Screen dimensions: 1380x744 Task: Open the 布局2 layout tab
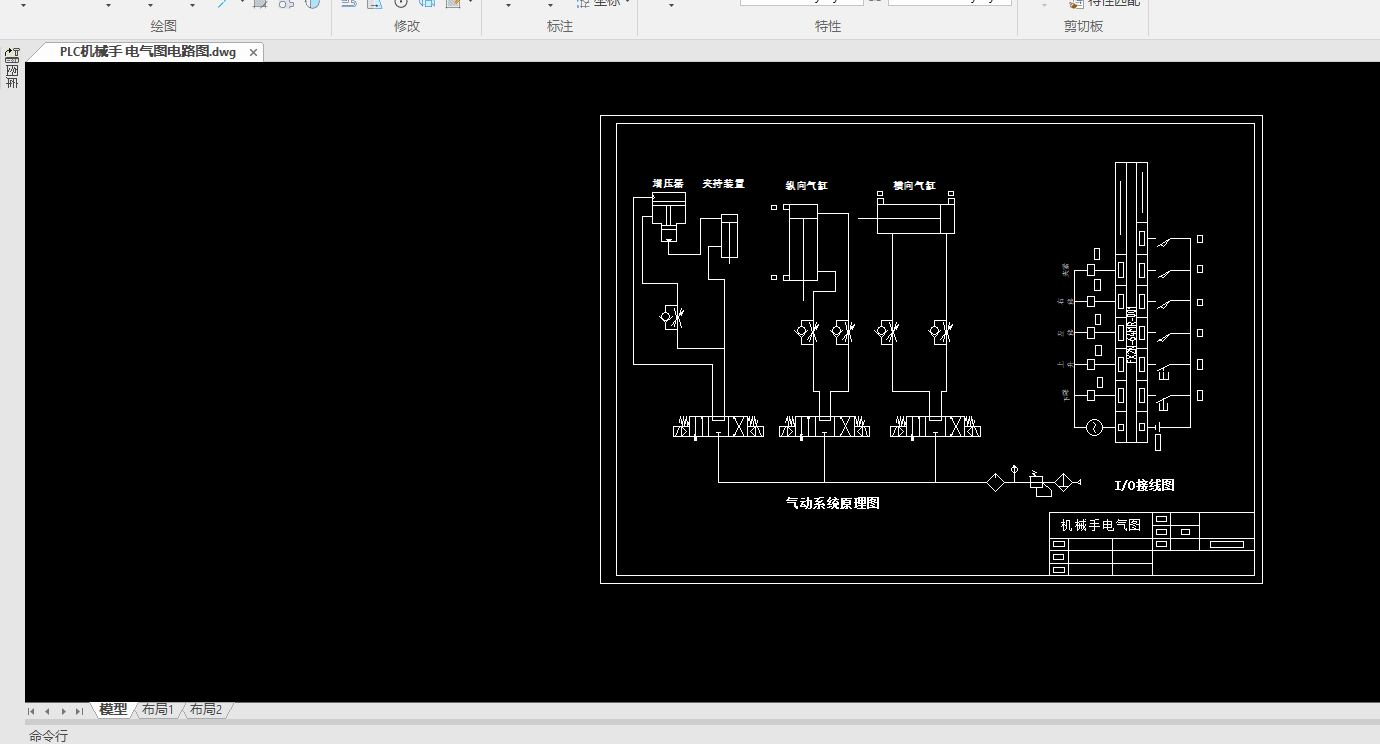[x=206, y=710]
